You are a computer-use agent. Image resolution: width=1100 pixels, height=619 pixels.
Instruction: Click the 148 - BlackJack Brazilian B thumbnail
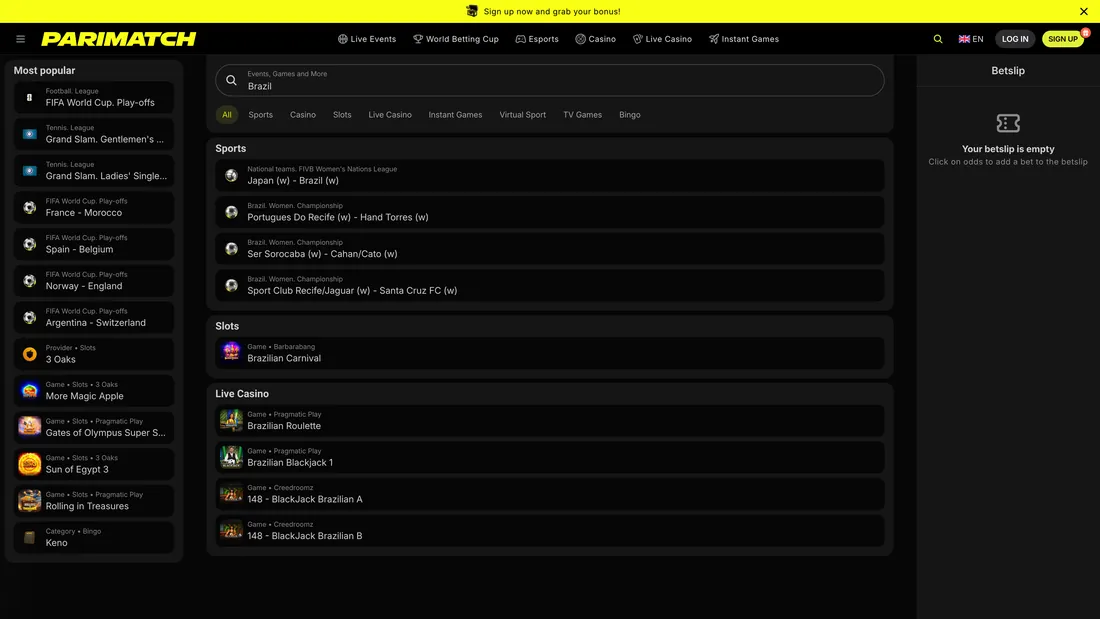pos(232,530)
